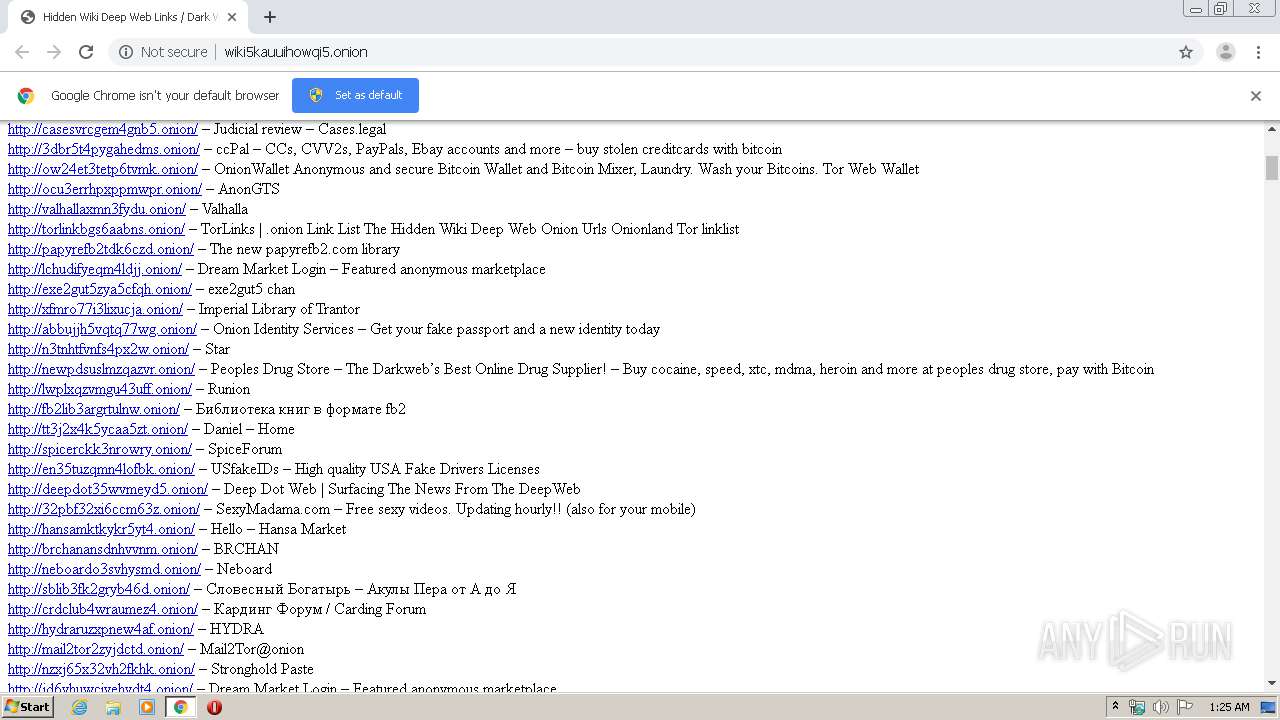Switch to Chrome via taskbar icon
Screen dimensions: 1280x720
tap(180, 707)
